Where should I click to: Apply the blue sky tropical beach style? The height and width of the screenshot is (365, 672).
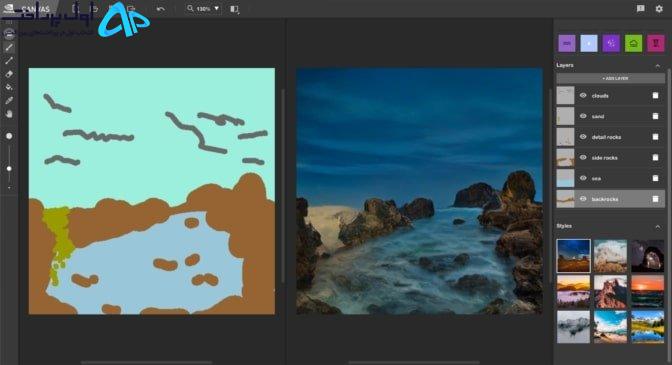[610, 327]
